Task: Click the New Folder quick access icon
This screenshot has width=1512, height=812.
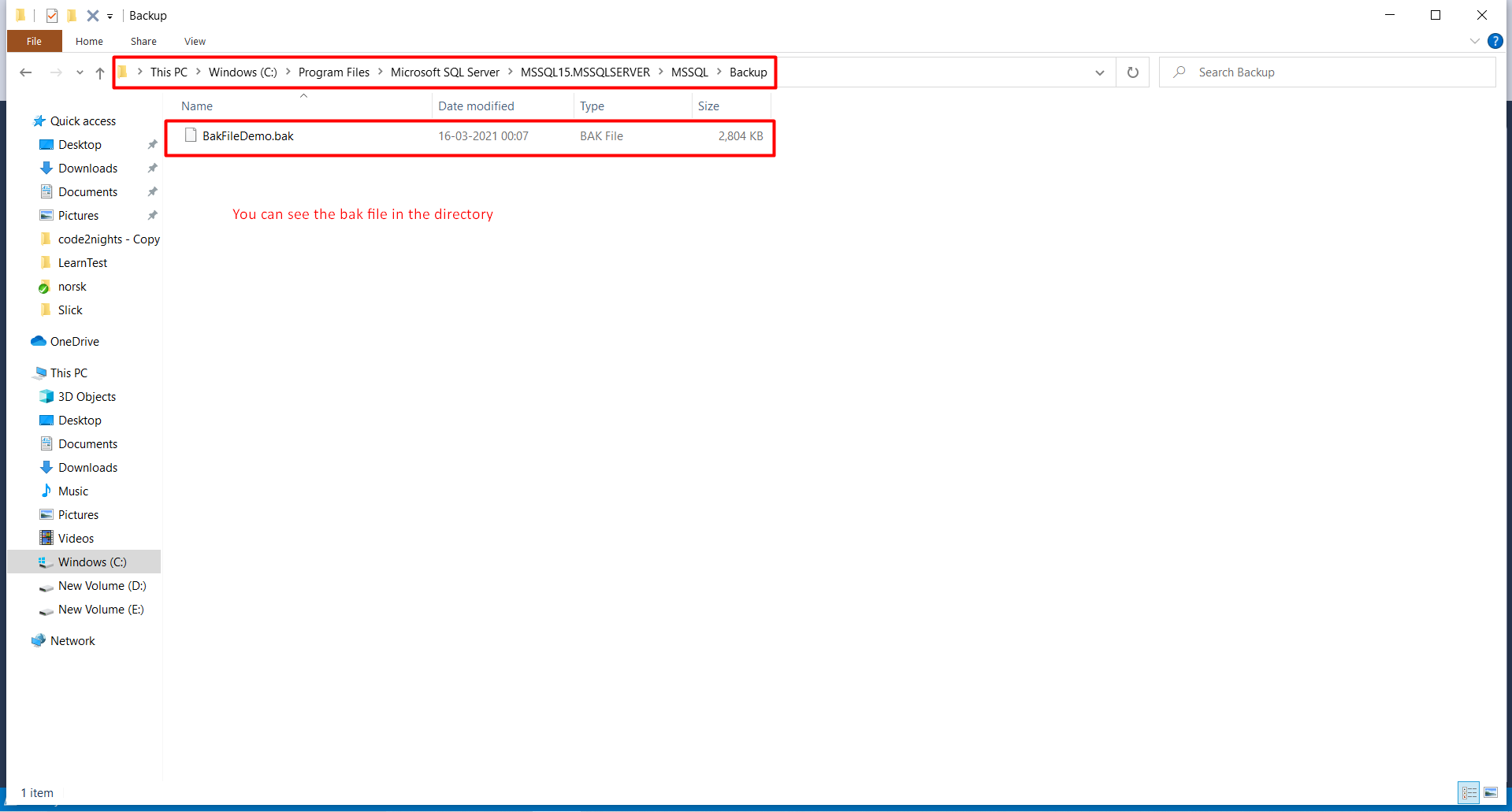Action: pyautogui.click(x=72, y=16)
